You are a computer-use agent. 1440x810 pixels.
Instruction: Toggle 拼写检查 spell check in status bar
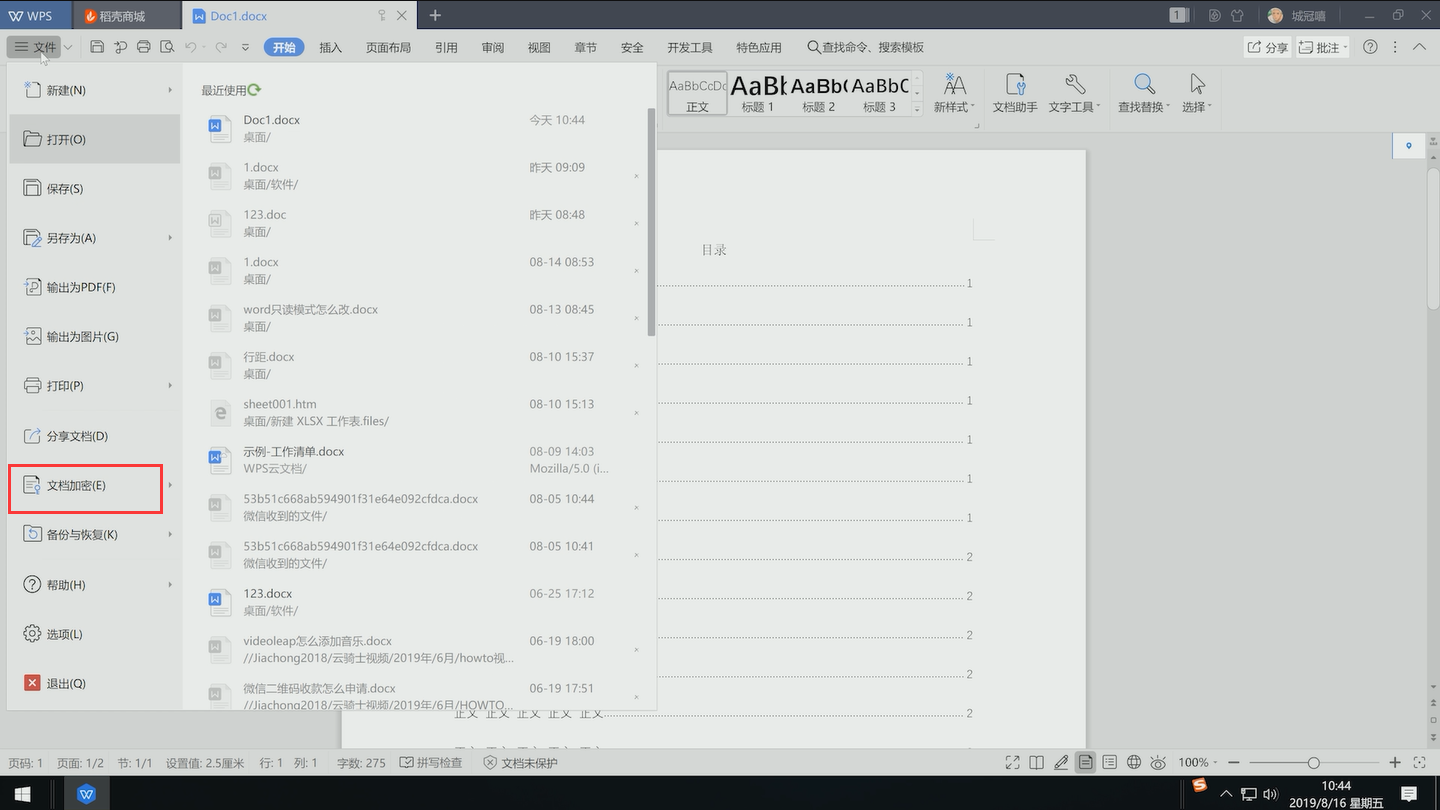tap(431, 763)
